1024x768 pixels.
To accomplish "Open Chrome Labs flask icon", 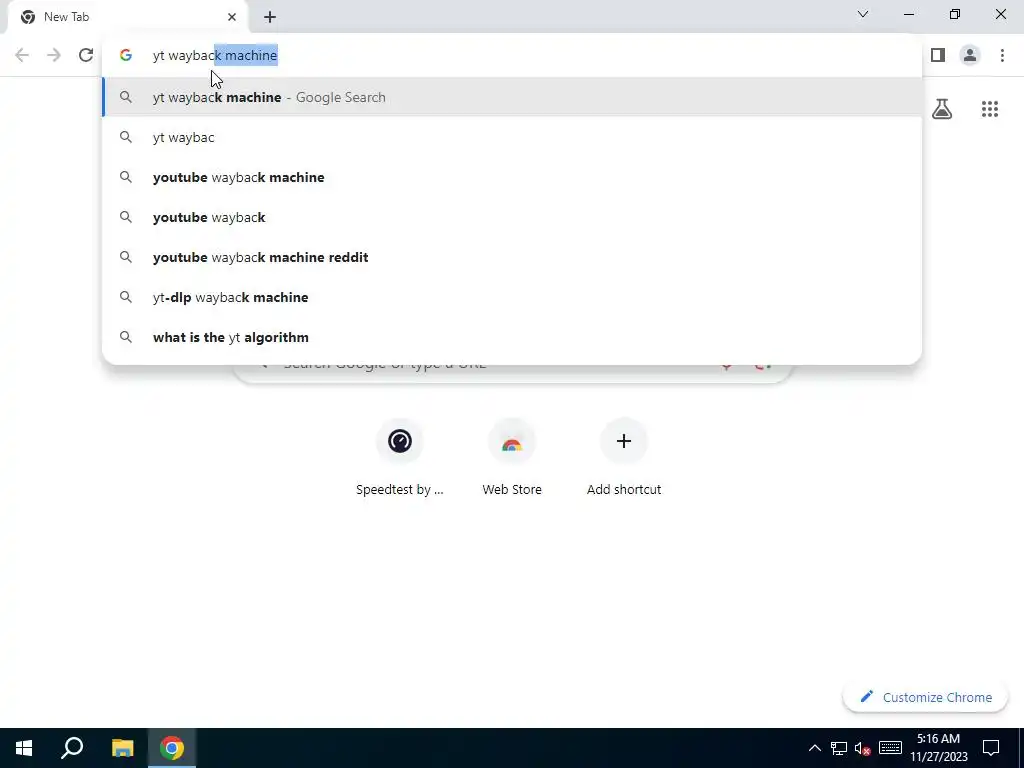I will tap(942, 109).
